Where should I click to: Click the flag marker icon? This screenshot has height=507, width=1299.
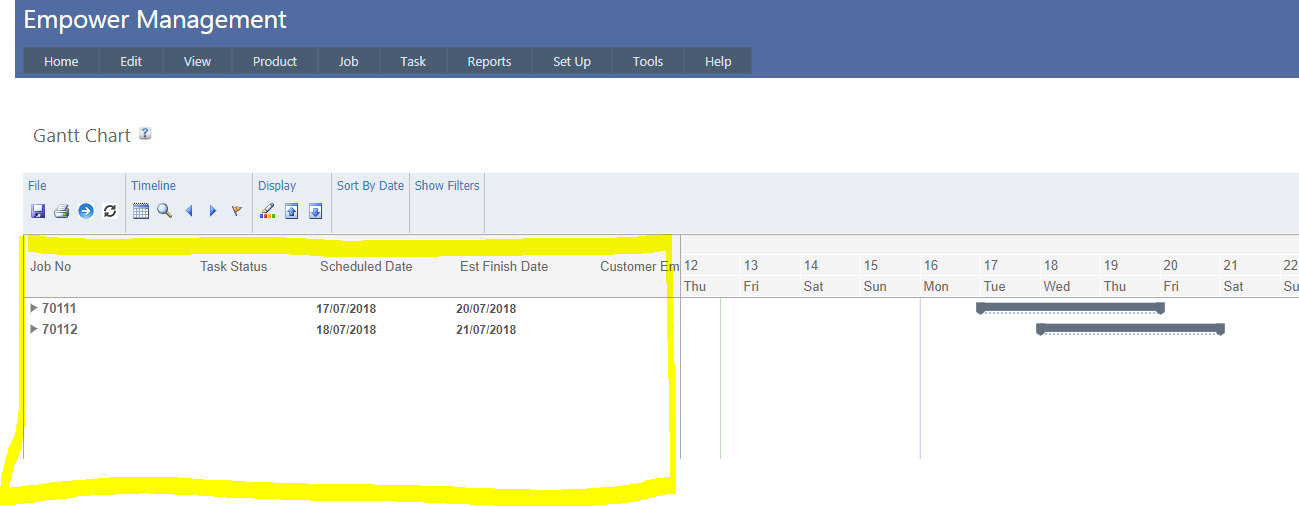(237, 211)
